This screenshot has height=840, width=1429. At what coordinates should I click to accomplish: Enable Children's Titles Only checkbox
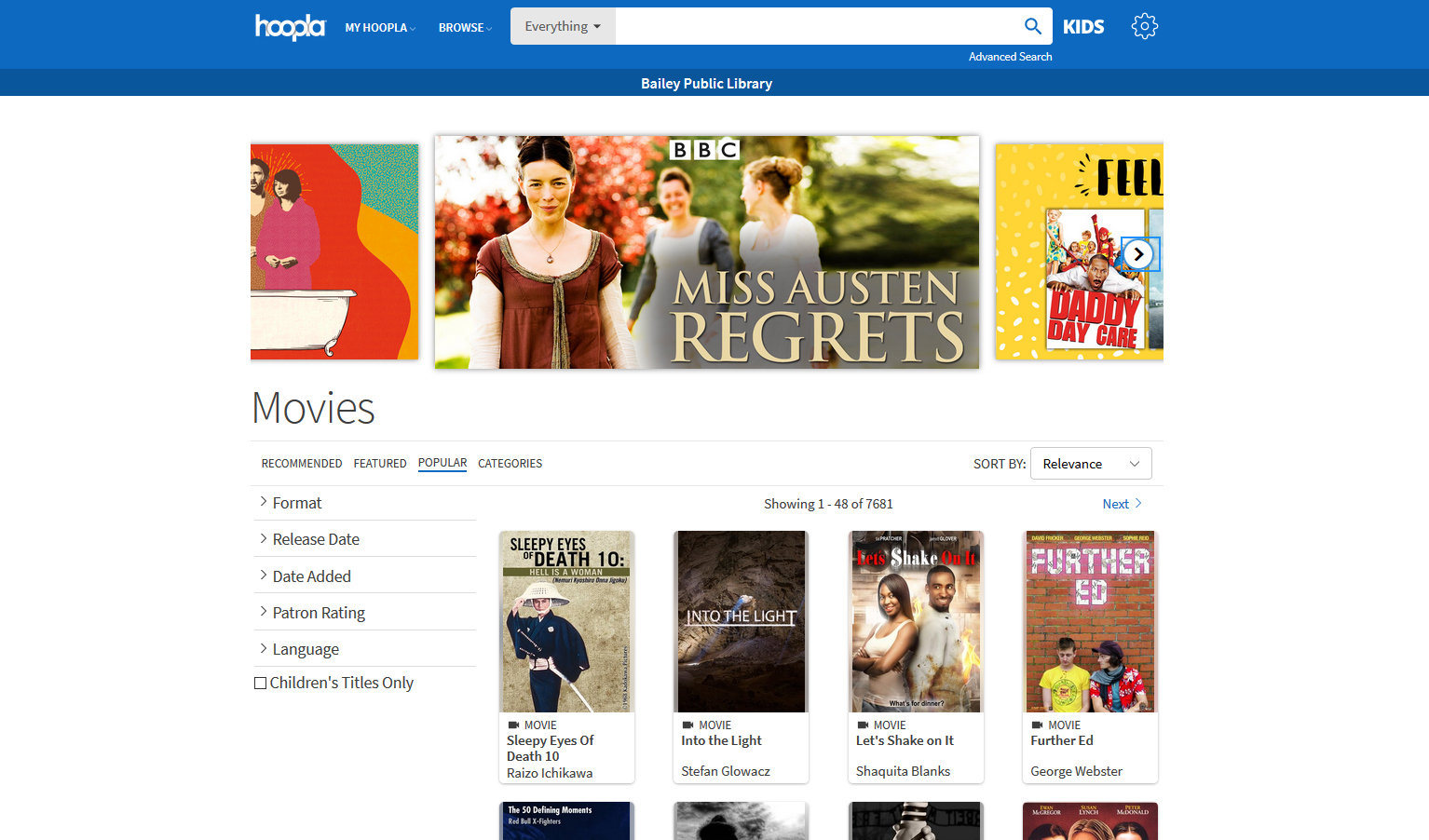[x=261, y=683]
